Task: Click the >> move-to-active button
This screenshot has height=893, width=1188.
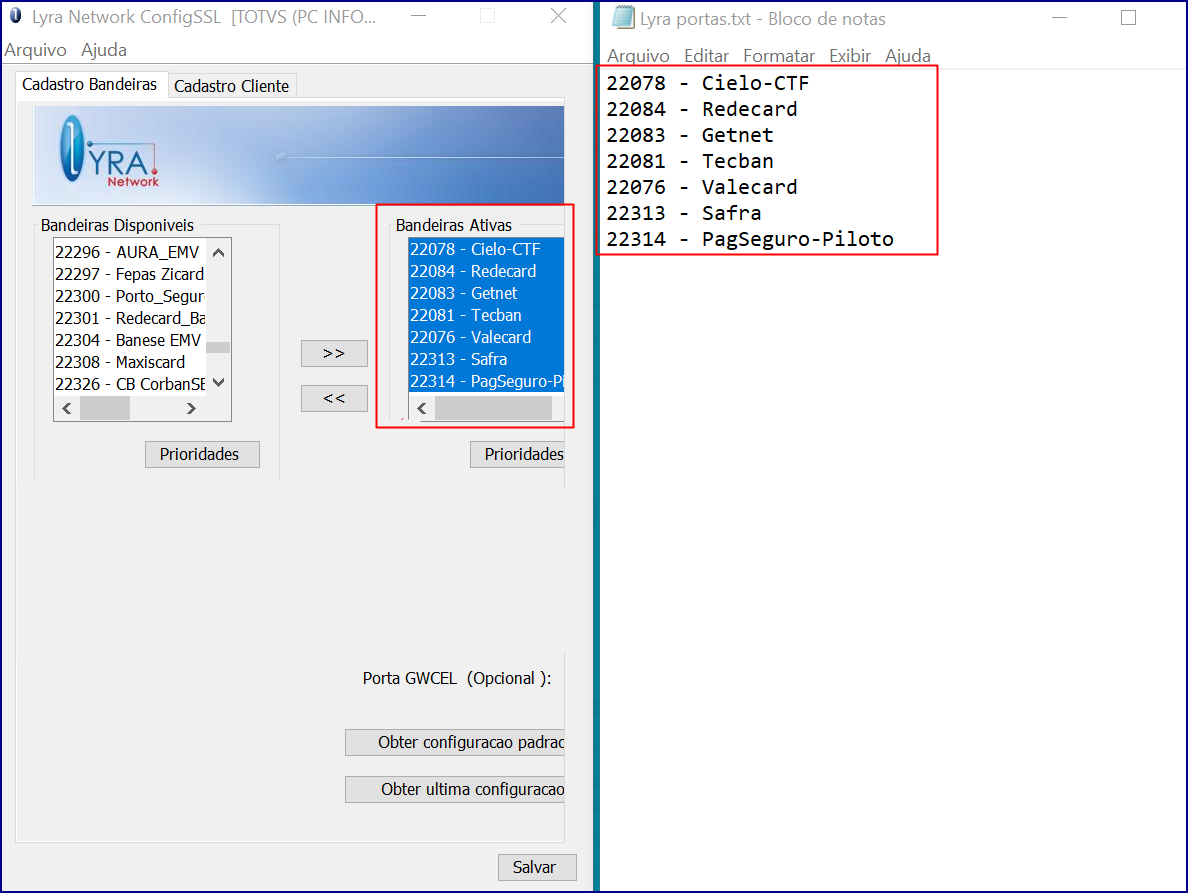Action: tap(334, 354)
